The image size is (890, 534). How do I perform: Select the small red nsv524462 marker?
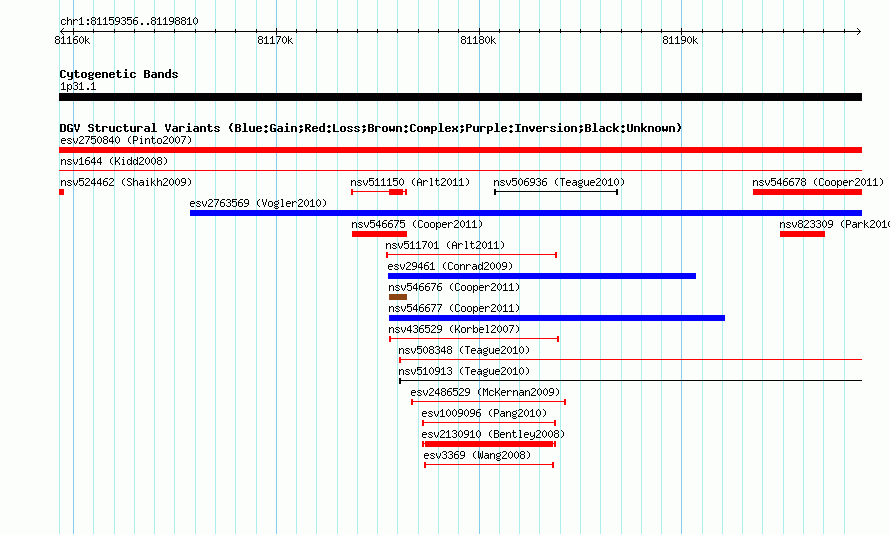61,192
